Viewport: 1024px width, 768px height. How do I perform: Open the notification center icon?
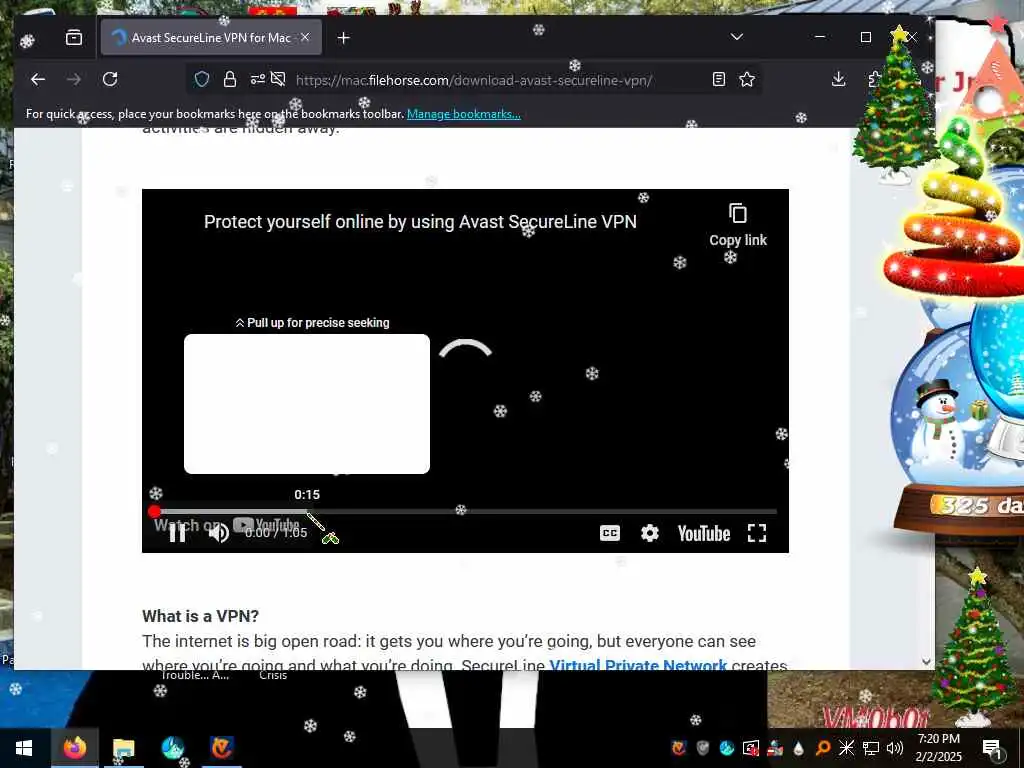coord(992,748)
